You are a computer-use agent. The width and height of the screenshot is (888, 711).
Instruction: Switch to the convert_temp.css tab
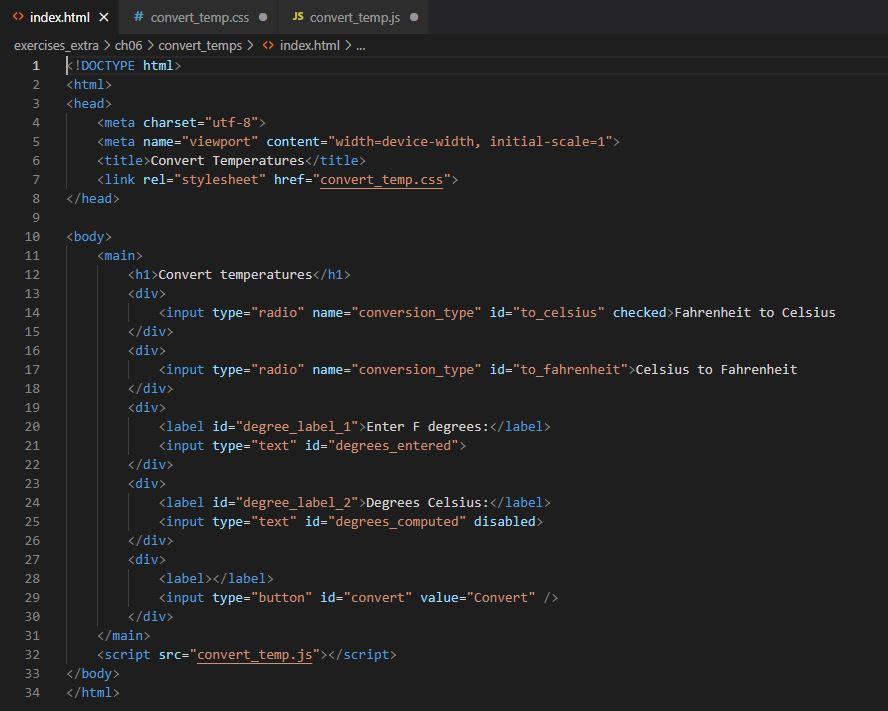pyautogui.click(x=195, y=17)
